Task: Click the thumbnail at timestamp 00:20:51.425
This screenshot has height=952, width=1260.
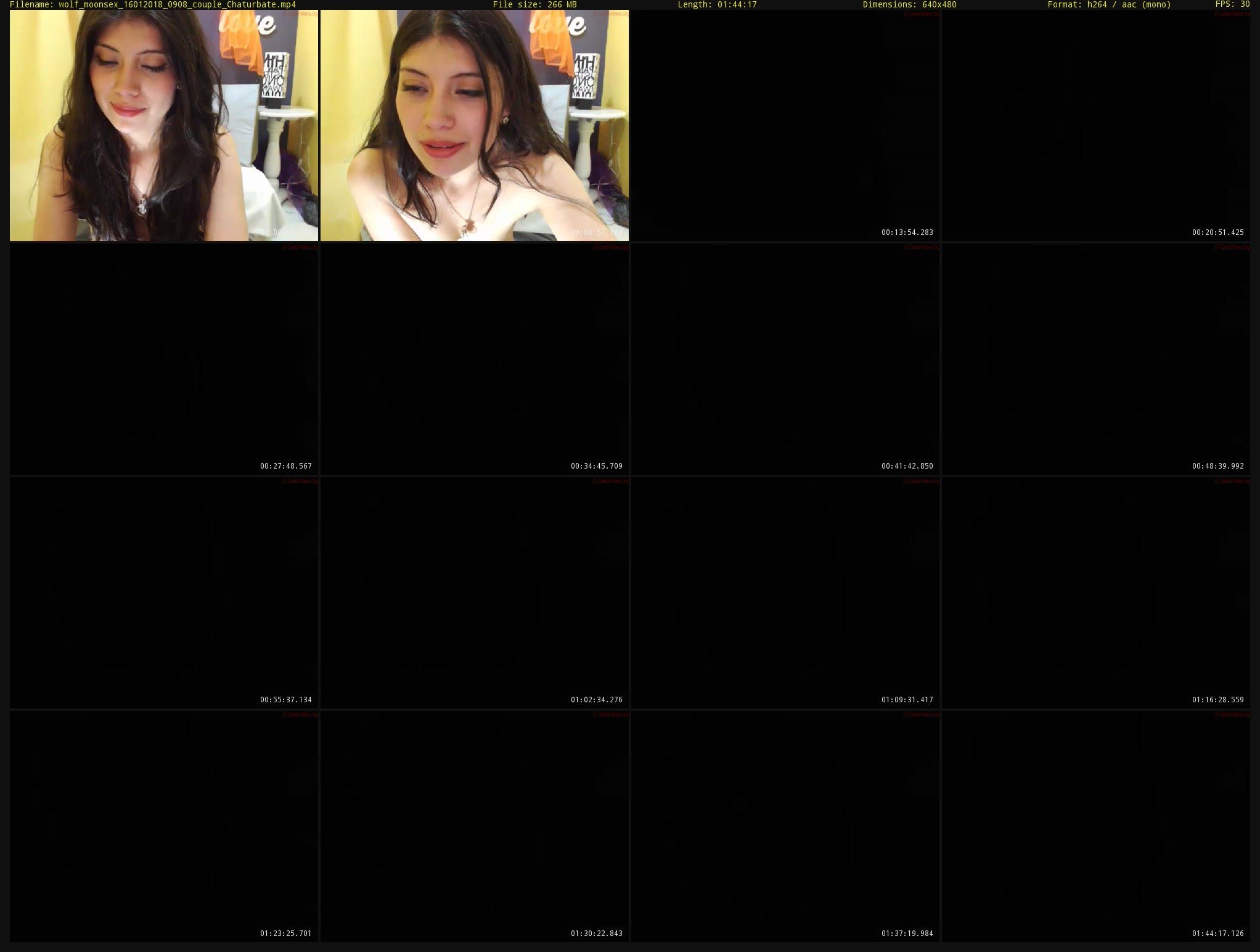Action: pyautogui.click(x=1096, y=125)
